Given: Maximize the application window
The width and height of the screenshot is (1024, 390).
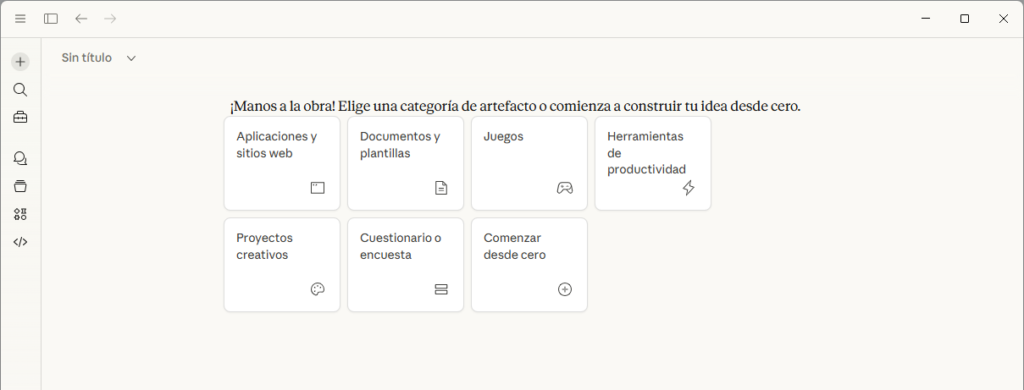Looking at the screenshot, I should pos(965,19).
